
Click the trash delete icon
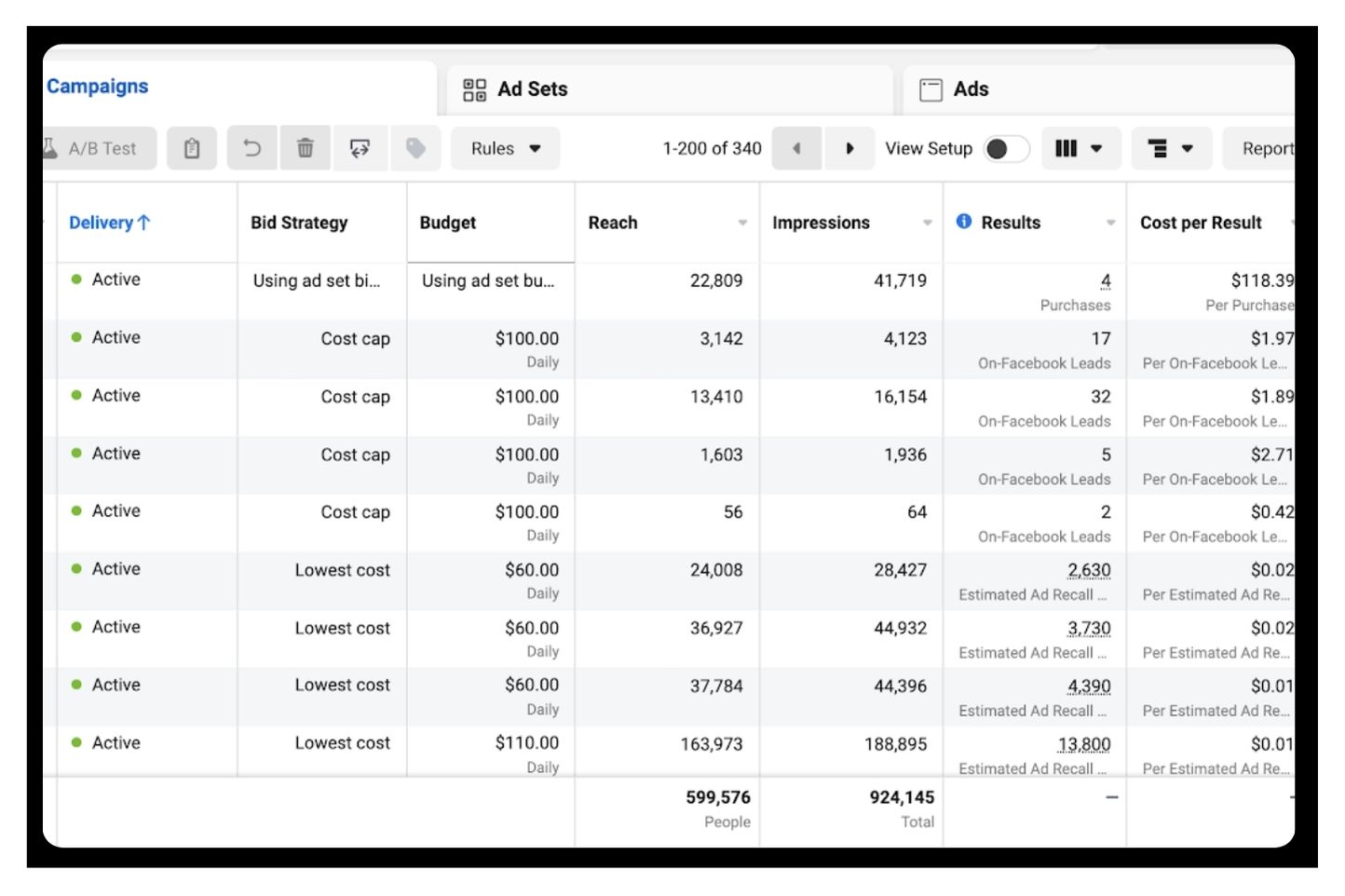(305, 148)
